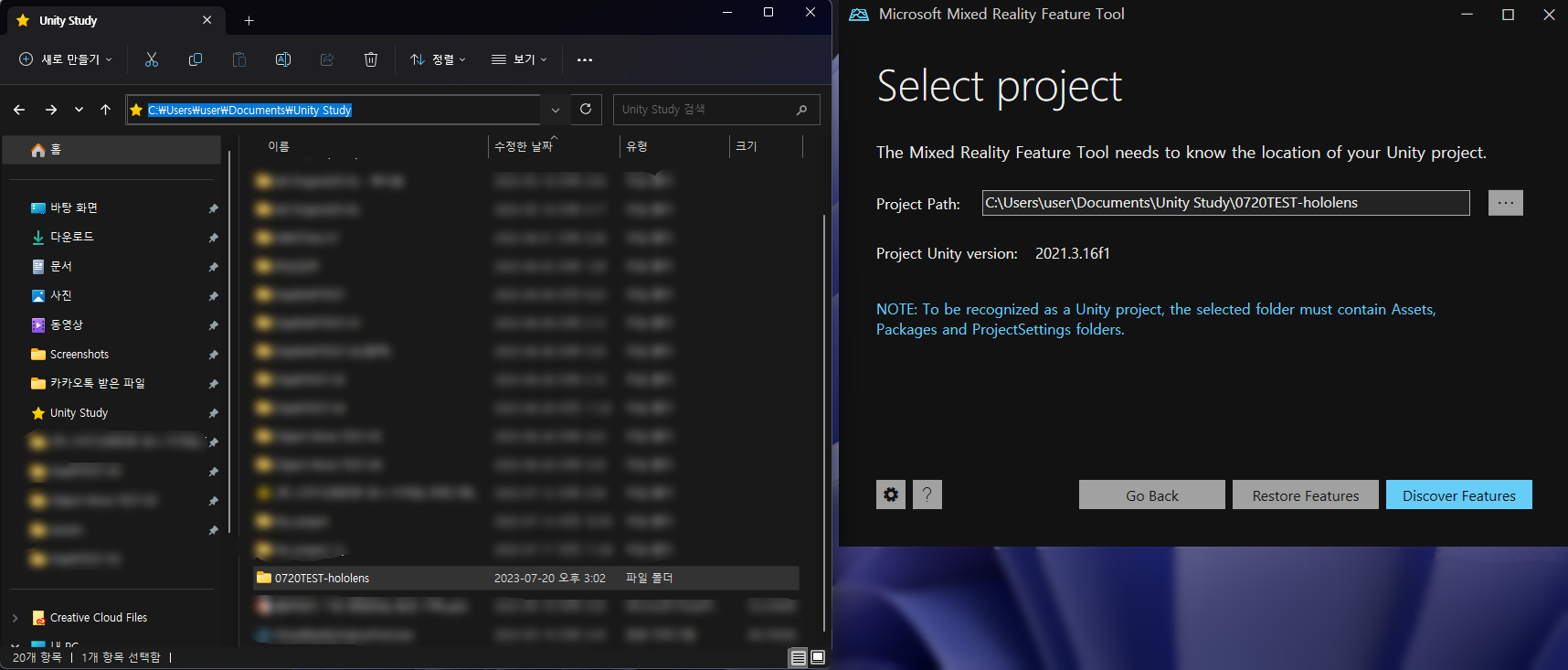Click the search magnifier icon in Explorer
The height and width of the screenshot is (670, 1568).
[x=802, y=110]
